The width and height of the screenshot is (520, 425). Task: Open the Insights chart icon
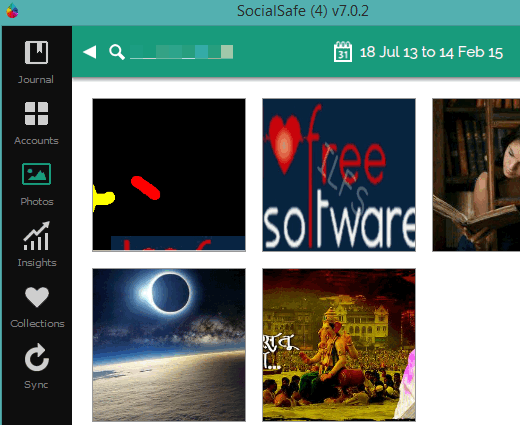37,235
